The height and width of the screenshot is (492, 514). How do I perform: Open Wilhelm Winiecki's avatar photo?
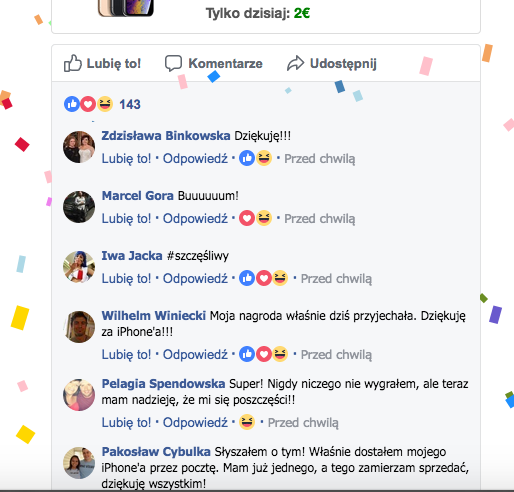pyautogui.click(x=79, y=327)
